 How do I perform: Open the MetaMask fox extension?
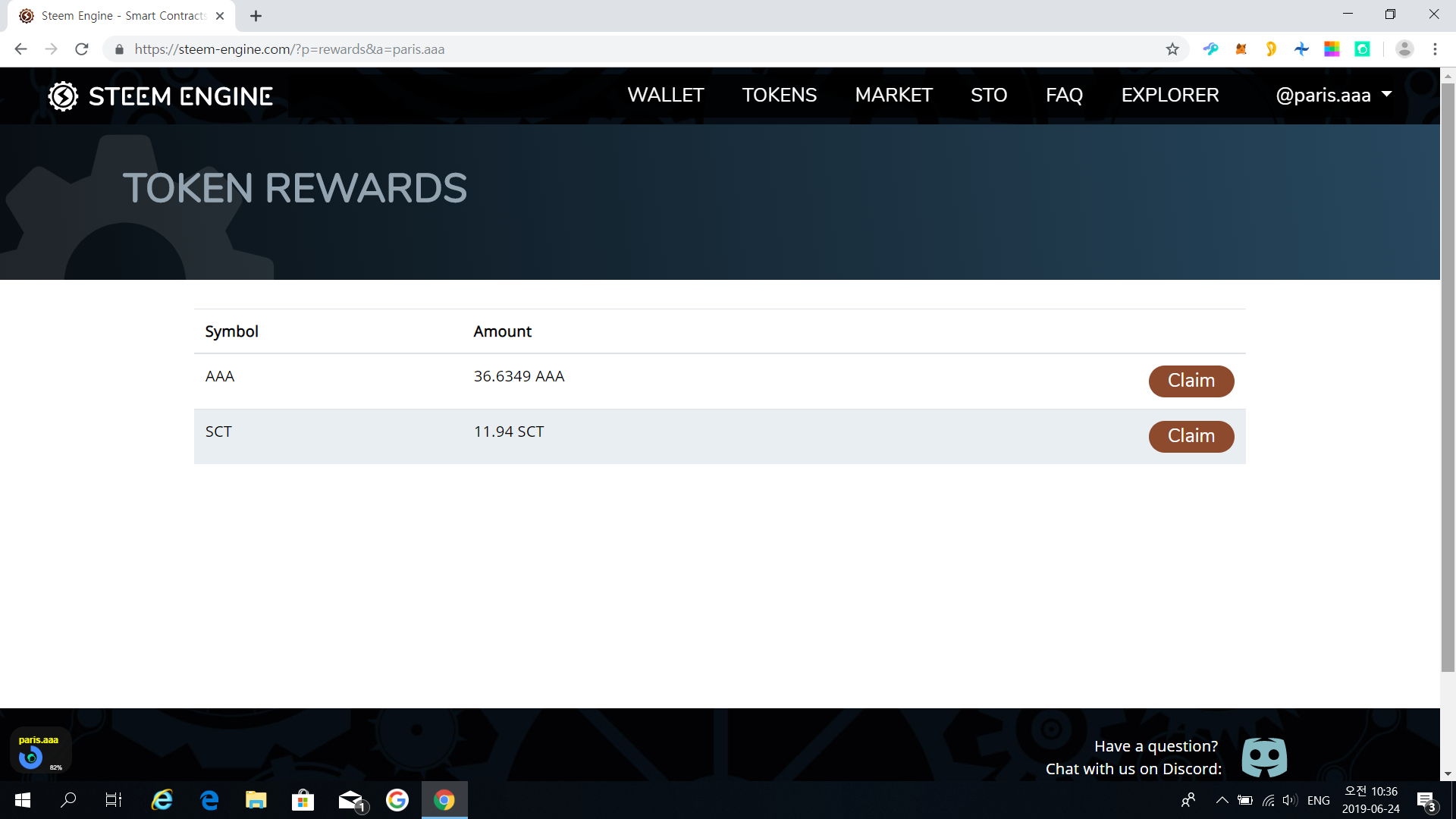pyautogui.click(x=1241, y=49)
